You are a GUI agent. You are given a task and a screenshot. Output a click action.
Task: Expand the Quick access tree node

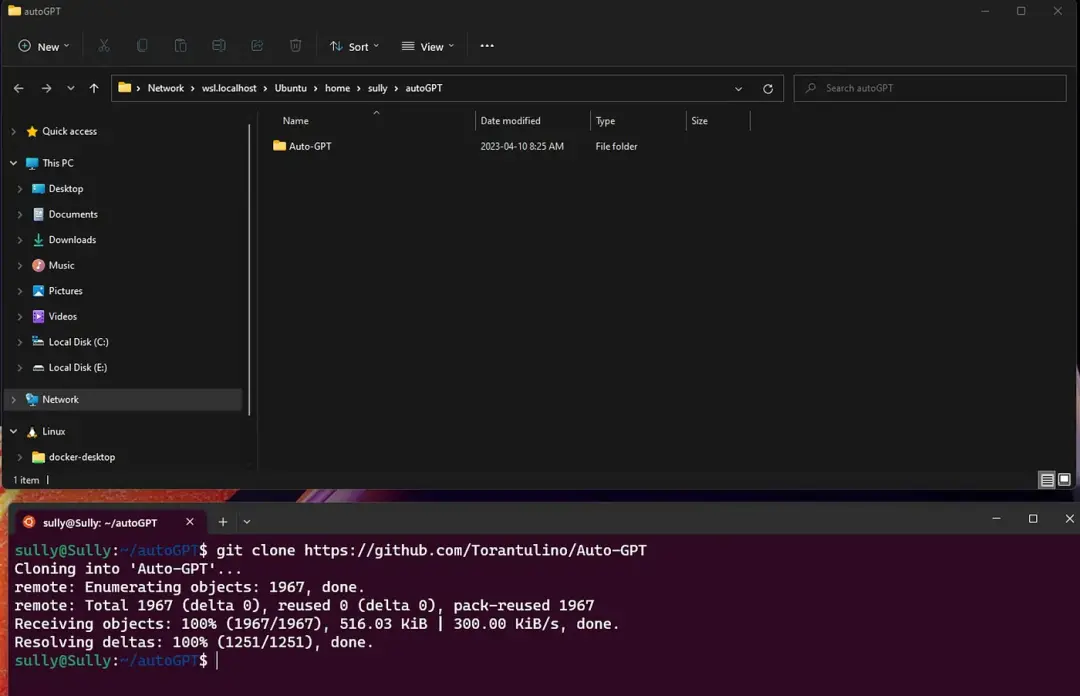[13, 131]
